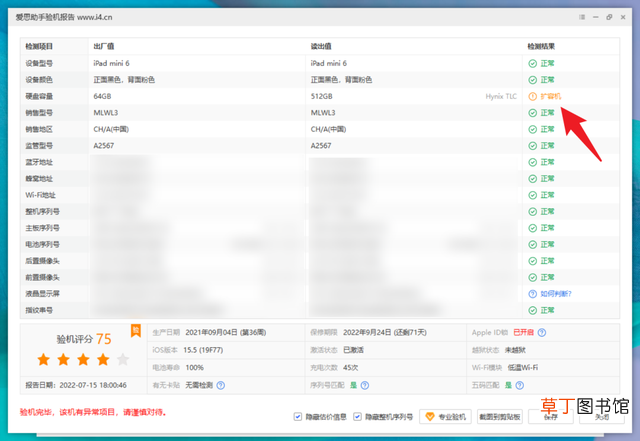
Task: Click the 低温Wi-Fi module value
Action: coord(523,368)
